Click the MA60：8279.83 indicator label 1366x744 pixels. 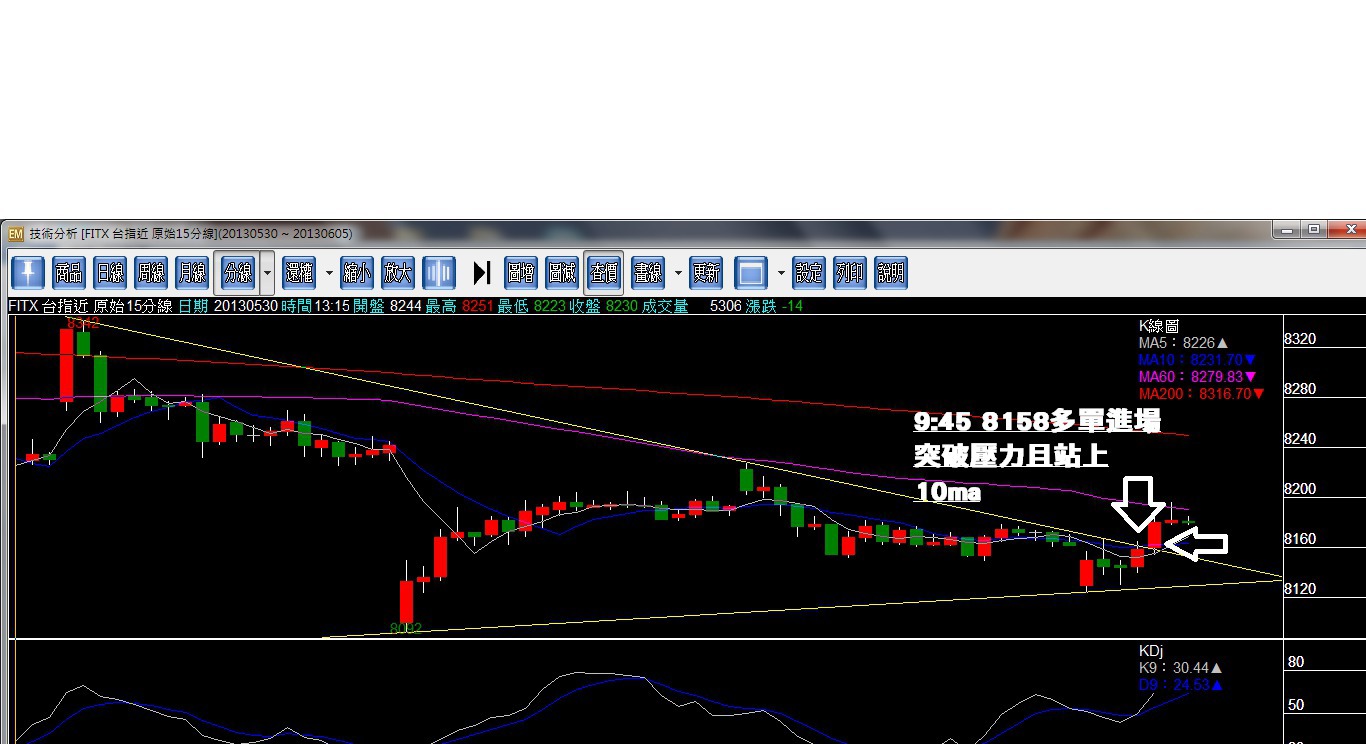tap(1198, 377)
